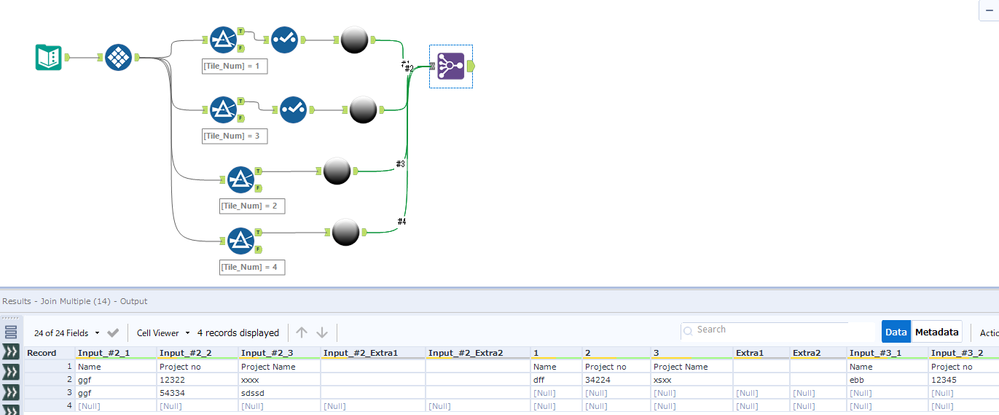999x415 pixels.
Task: Click the up arrow in results toolbar
Action: 302,333
